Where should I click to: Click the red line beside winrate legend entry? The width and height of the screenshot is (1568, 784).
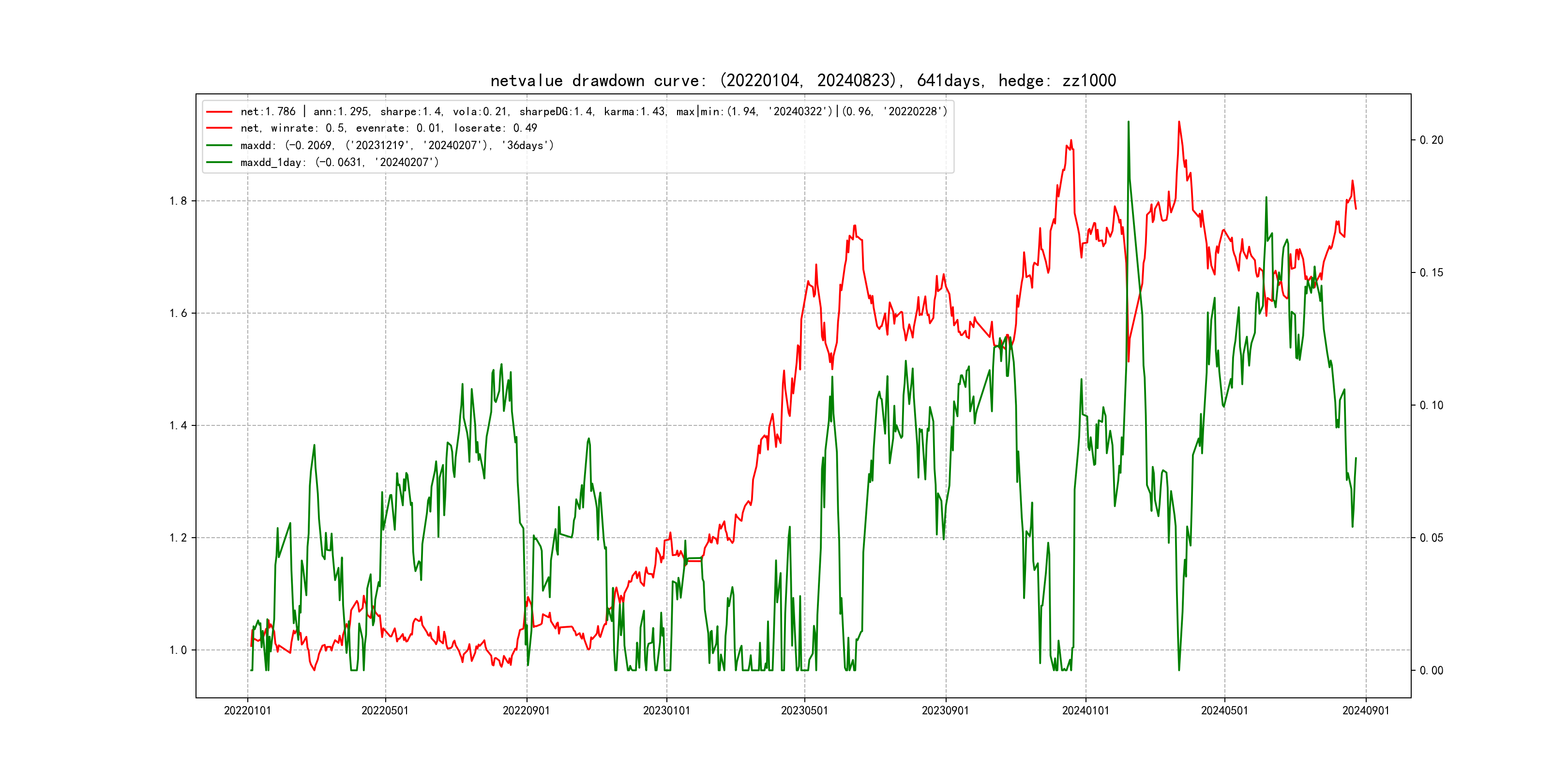click(x=219, y=128)
